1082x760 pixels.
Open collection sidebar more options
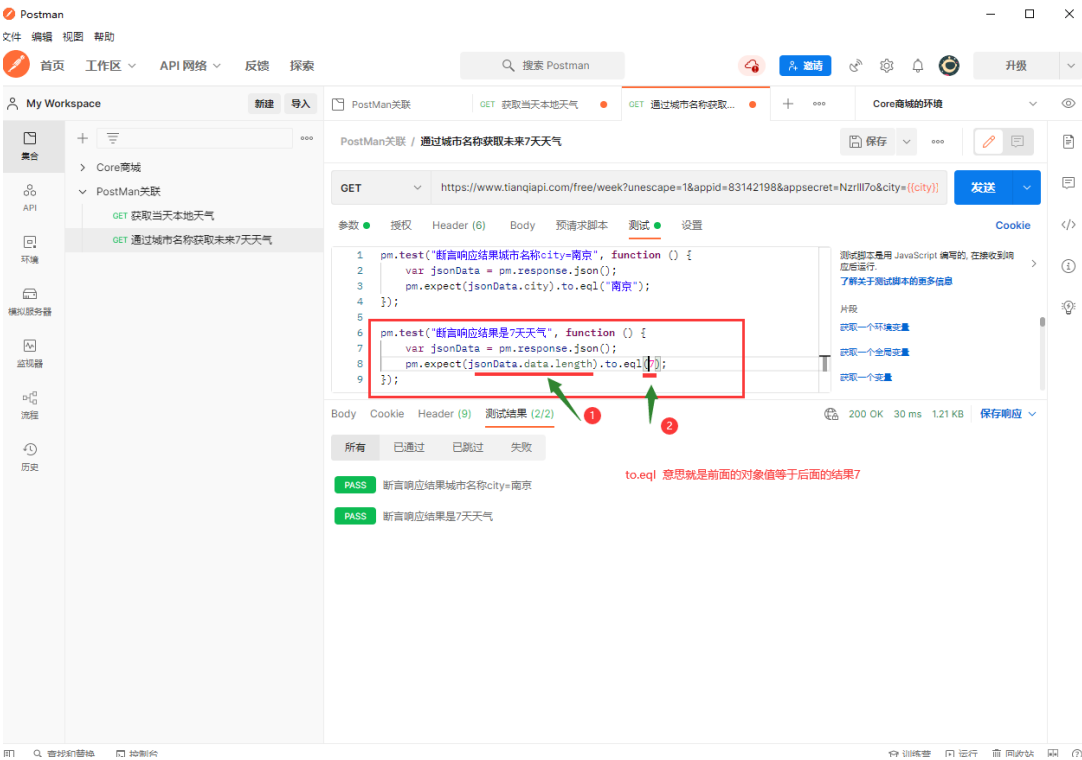[307, 138]
